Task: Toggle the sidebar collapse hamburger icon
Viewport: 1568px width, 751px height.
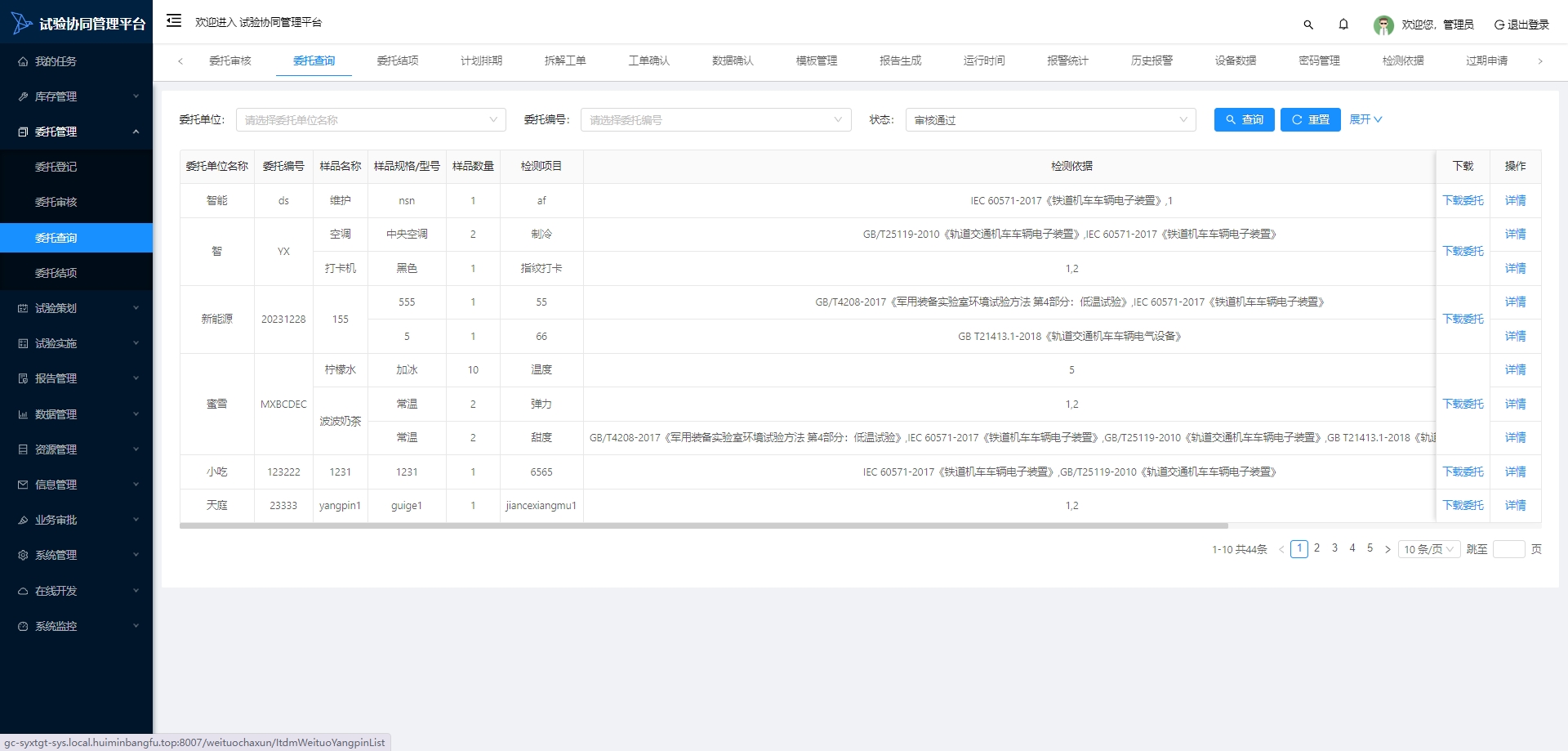Action: coord(173,21)
